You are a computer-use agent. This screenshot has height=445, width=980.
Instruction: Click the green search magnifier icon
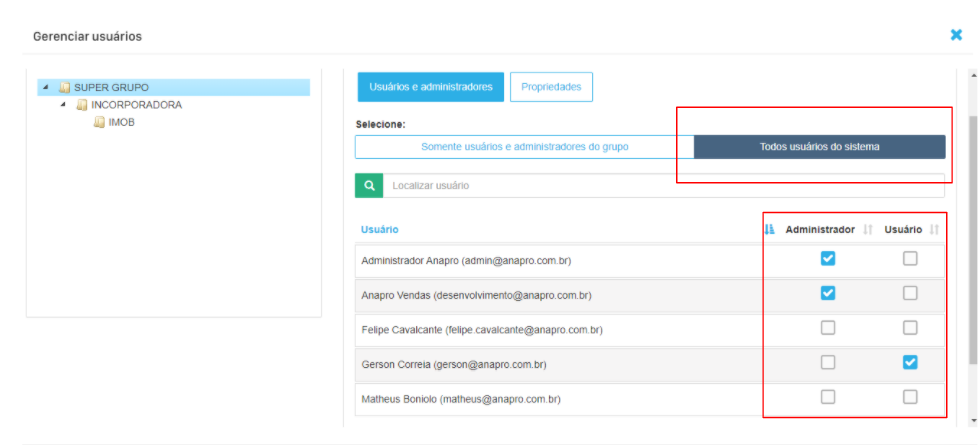[369, 185]
